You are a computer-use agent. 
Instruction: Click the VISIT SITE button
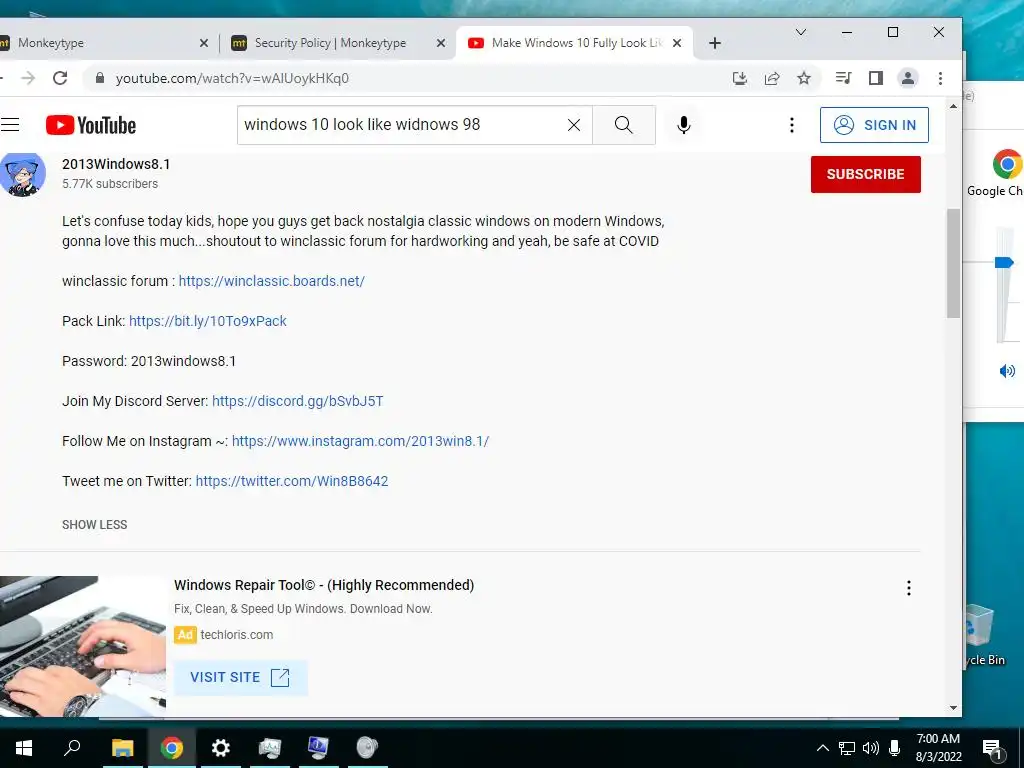click(x=240, y=677)
